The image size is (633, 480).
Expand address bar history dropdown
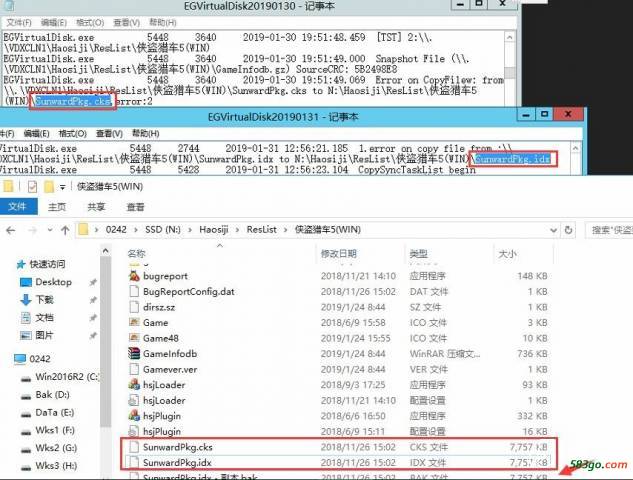point(553,230)
